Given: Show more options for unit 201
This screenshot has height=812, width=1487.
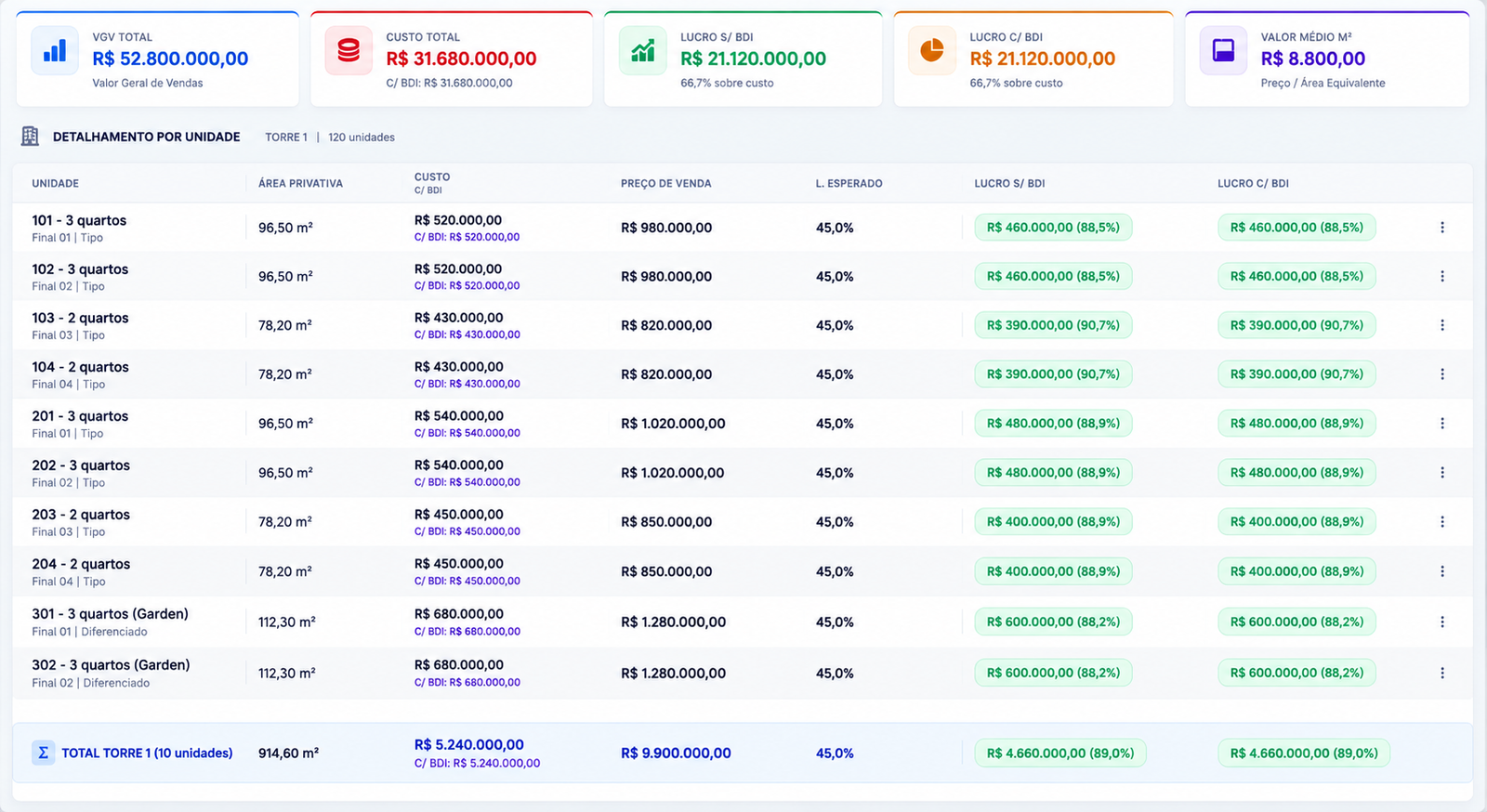Looking at the screenshot, I should click(x=1442, y=424).
